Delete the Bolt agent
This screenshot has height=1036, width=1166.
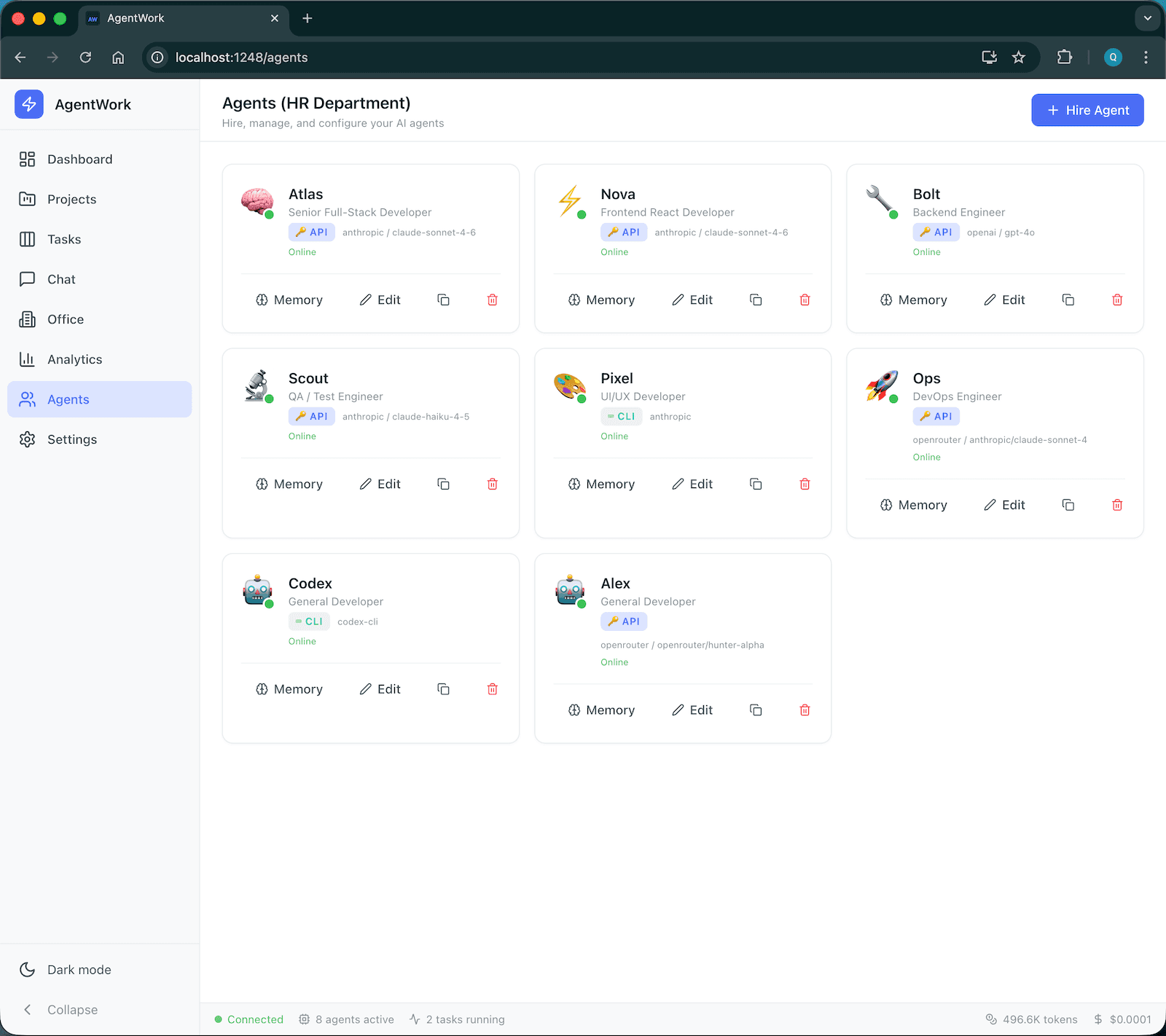tap(1116, 299)
